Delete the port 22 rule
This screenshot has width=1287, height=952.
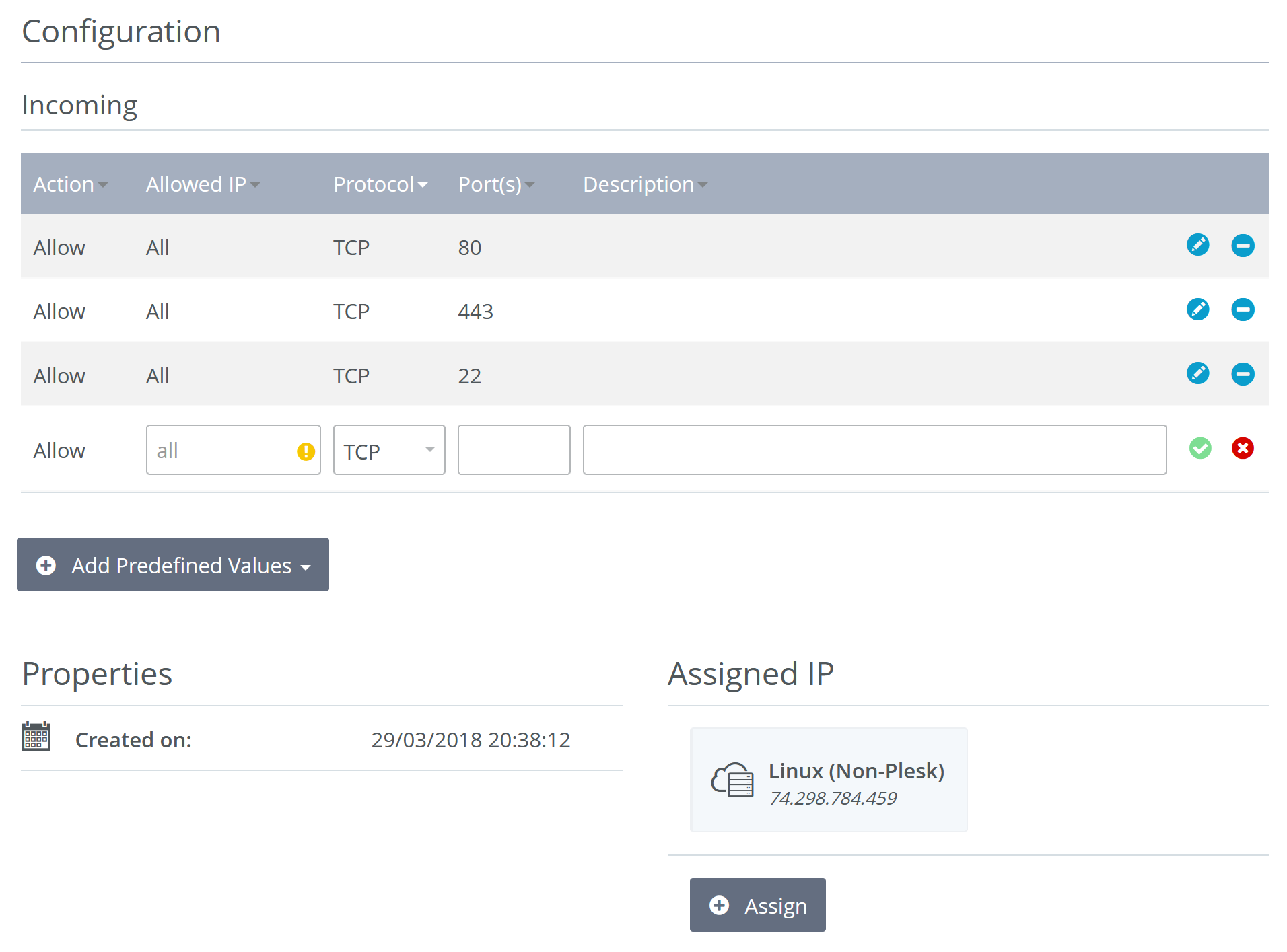pos(1243,373)
